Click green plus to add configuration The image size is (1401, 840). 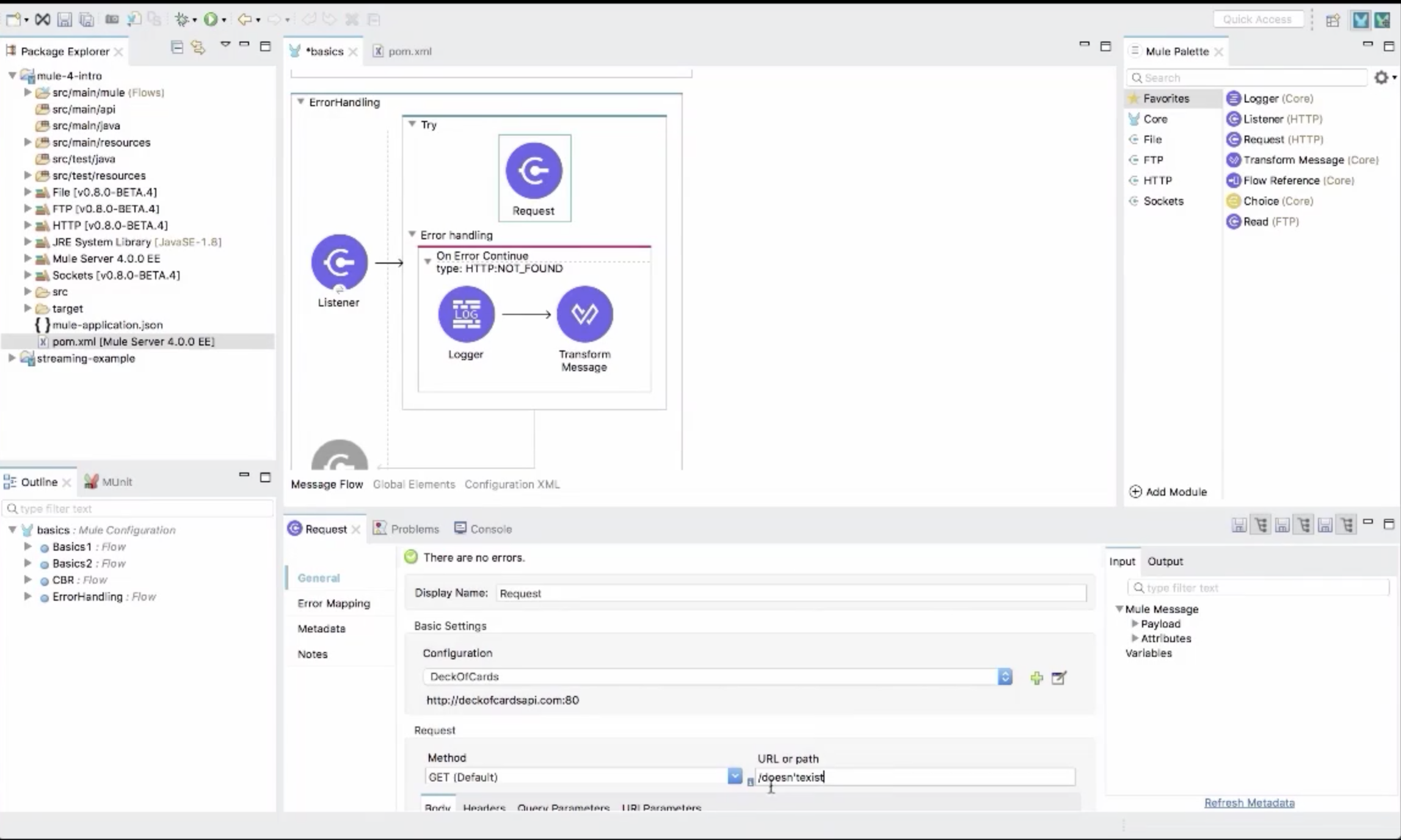click(1036, 678)
